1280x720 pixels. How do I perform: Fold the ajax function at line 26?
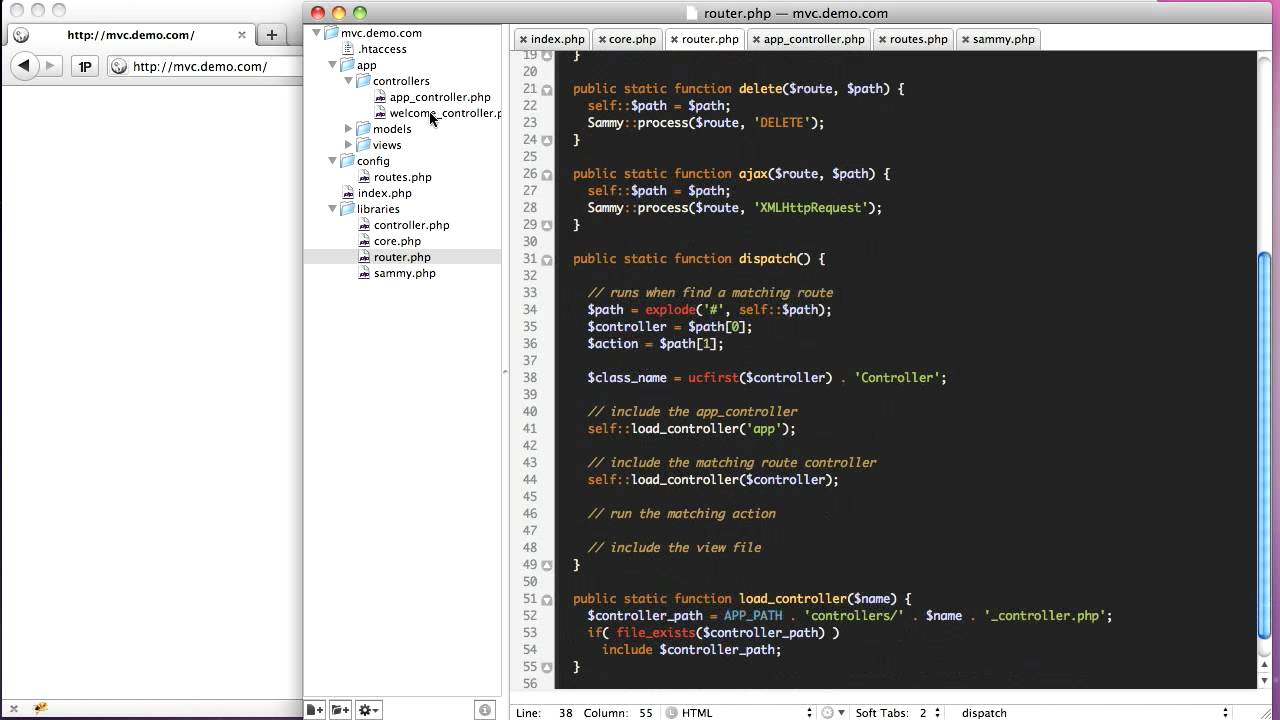[547, 175]
